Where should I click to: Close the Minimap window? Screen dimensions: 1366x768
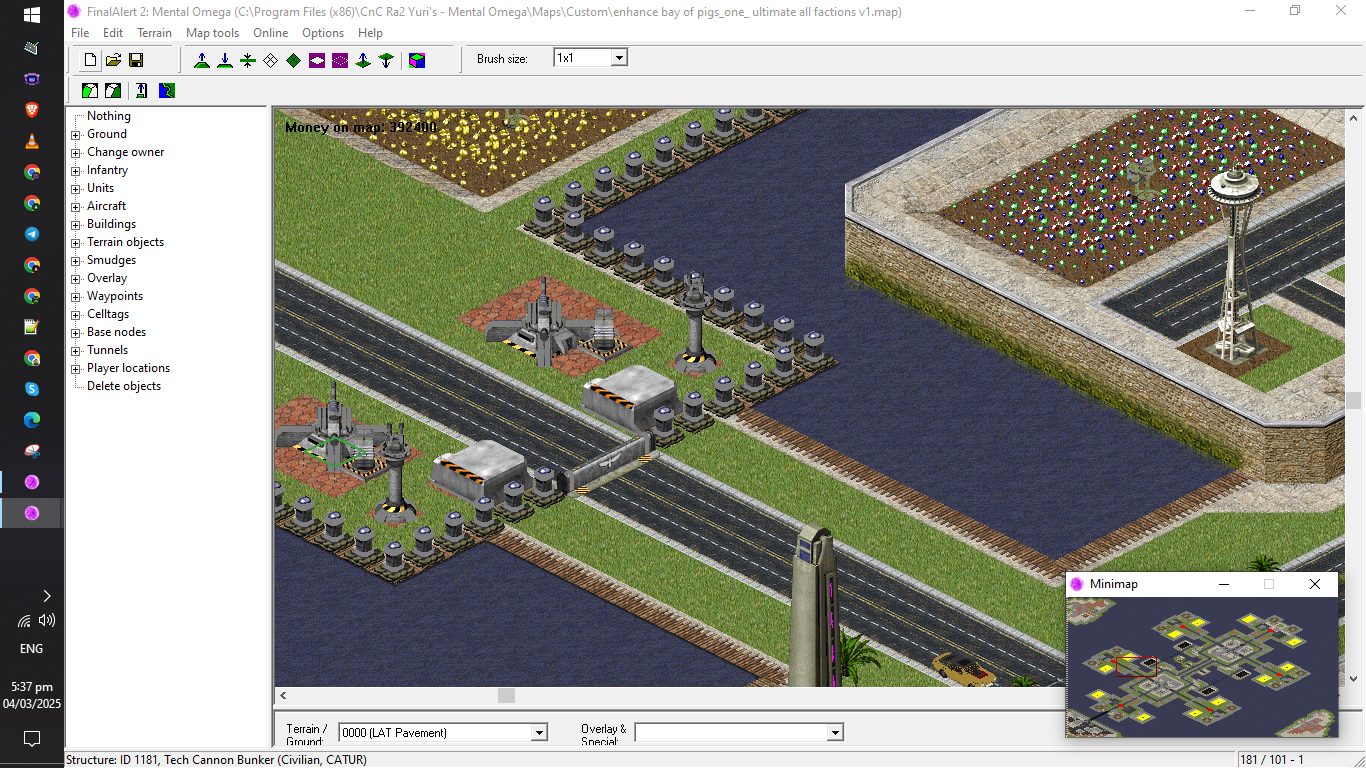click(1315, 584)
